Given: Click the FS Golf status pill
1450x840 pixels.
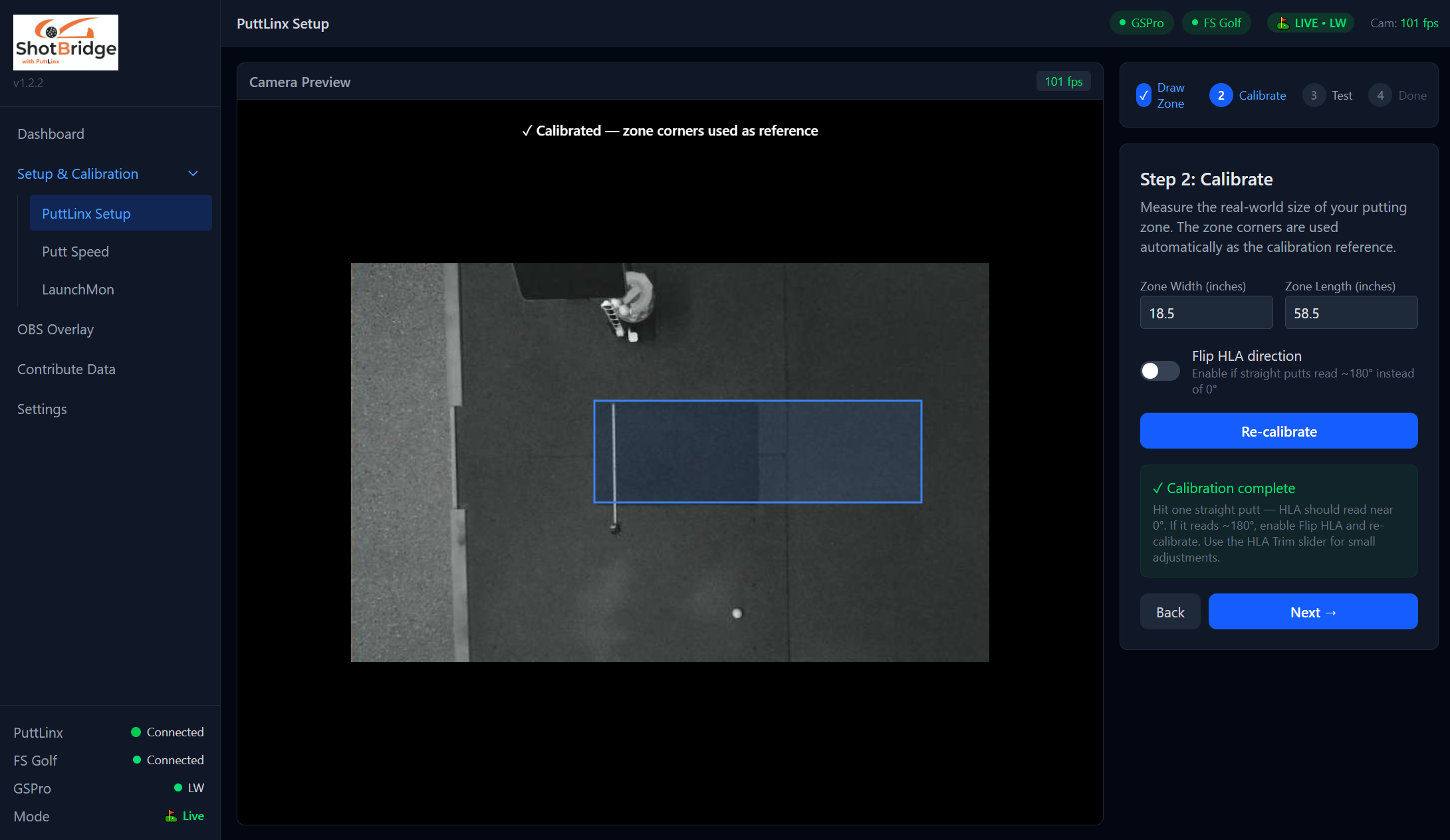Looking at the screenshot, I should click(x=1216, y=23).
